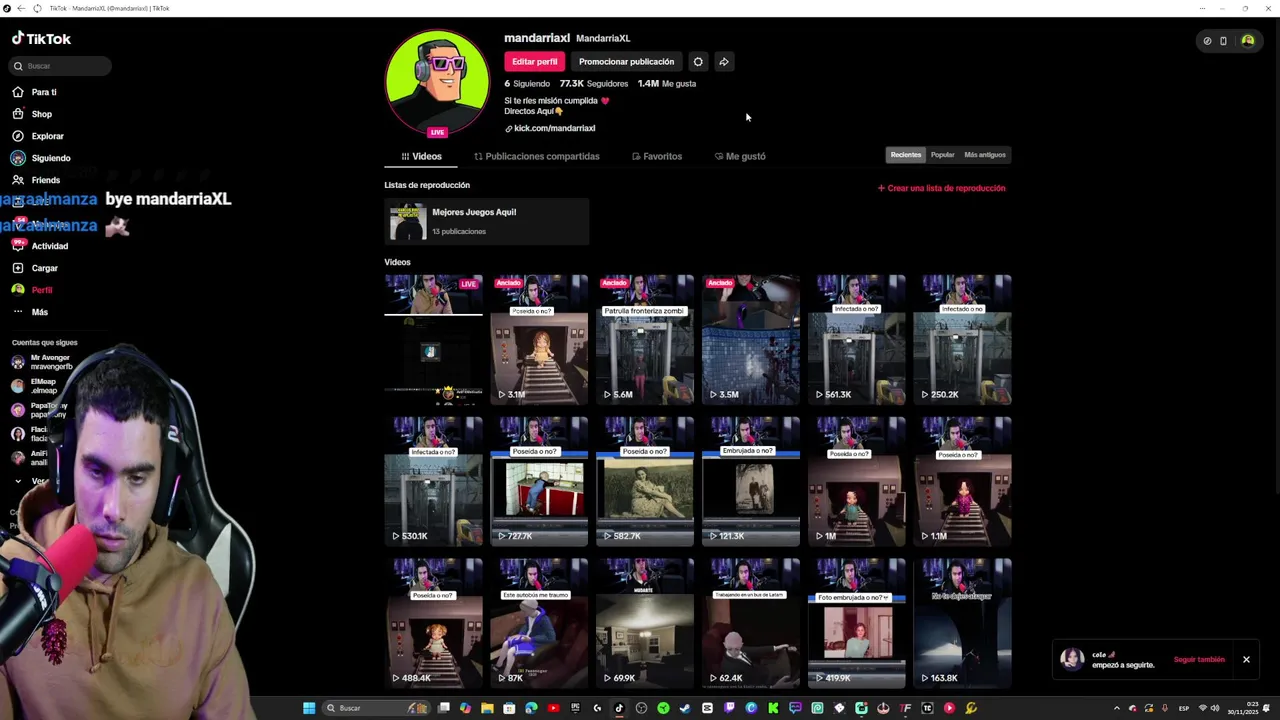
Task: Open the Más options menu
Action: click(30, 312)
